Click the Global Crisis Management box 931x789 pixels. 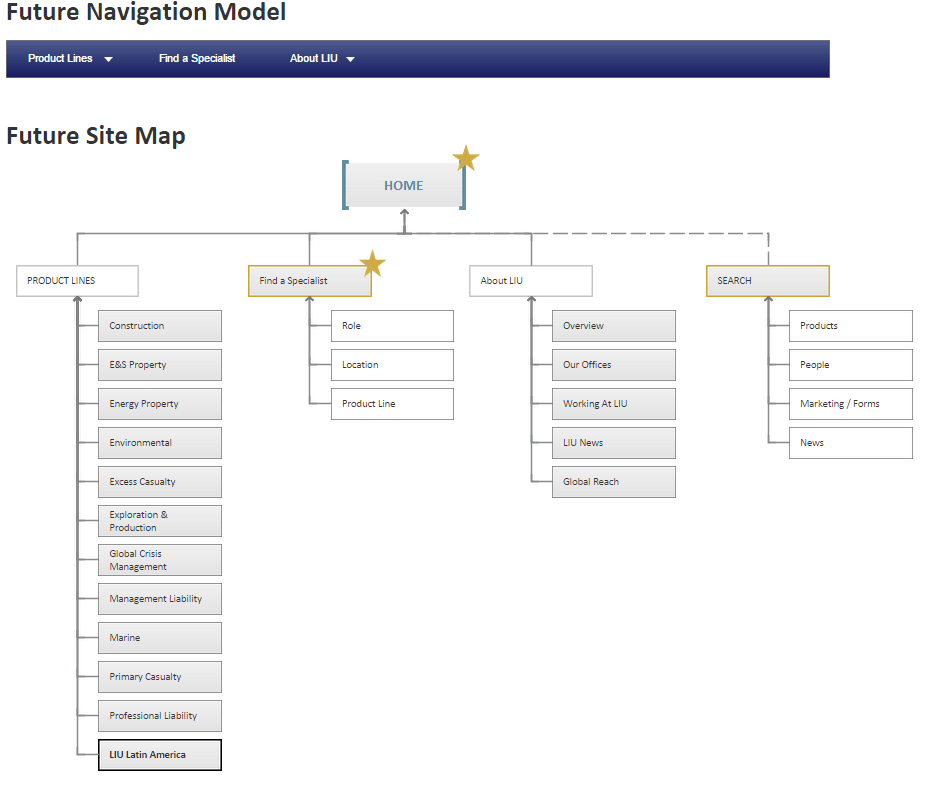click(x=160, y=560)
